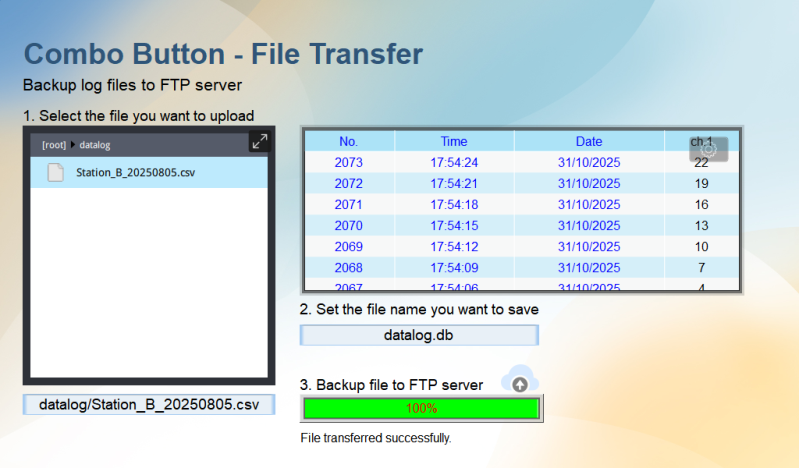Click ch.1 value 19

coord(702,183)
